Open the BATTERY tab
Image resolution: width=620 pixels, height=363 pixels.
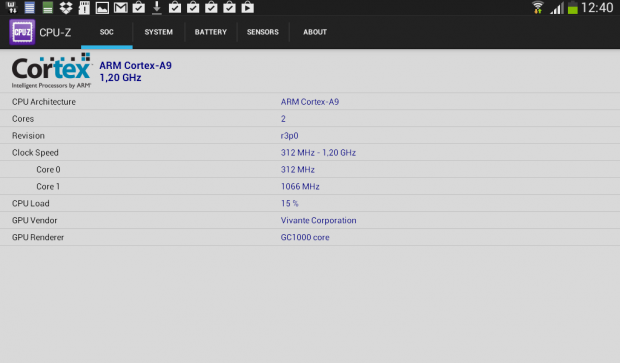(x=211, y=32)
